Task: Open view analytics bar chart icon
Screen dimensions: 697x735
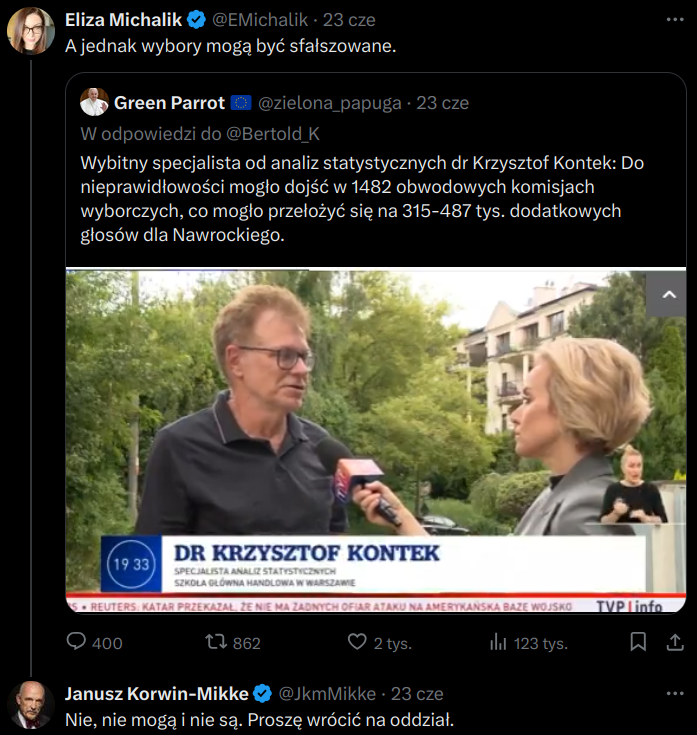Action: coord(498,643)
